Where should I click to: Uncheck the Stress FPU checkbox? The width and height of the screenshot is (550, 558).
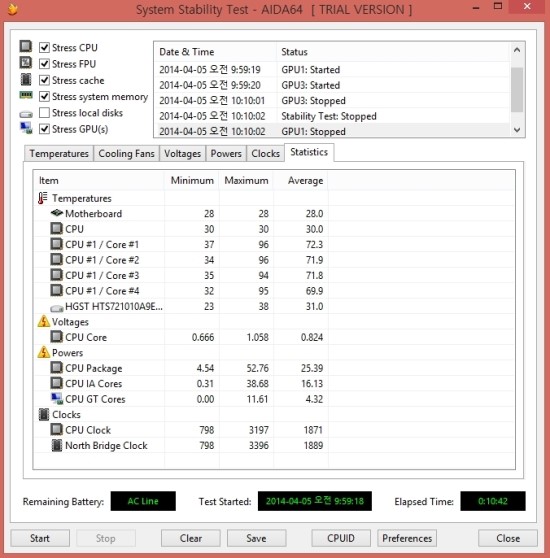point(44,64)
